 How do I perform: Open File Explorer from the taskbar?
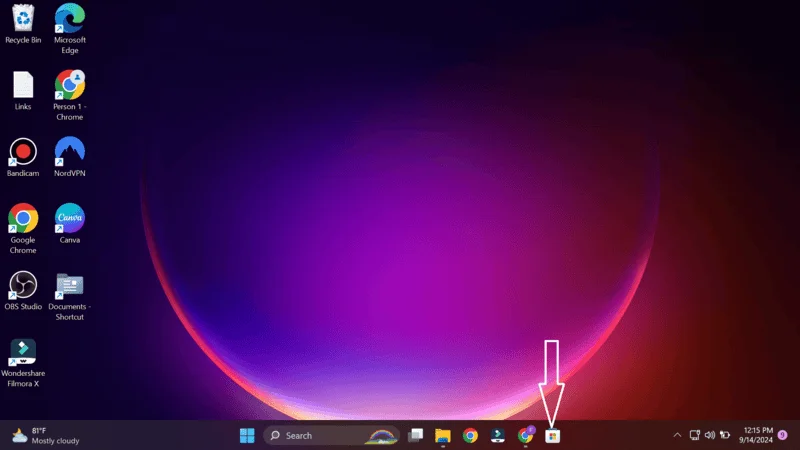442,436
